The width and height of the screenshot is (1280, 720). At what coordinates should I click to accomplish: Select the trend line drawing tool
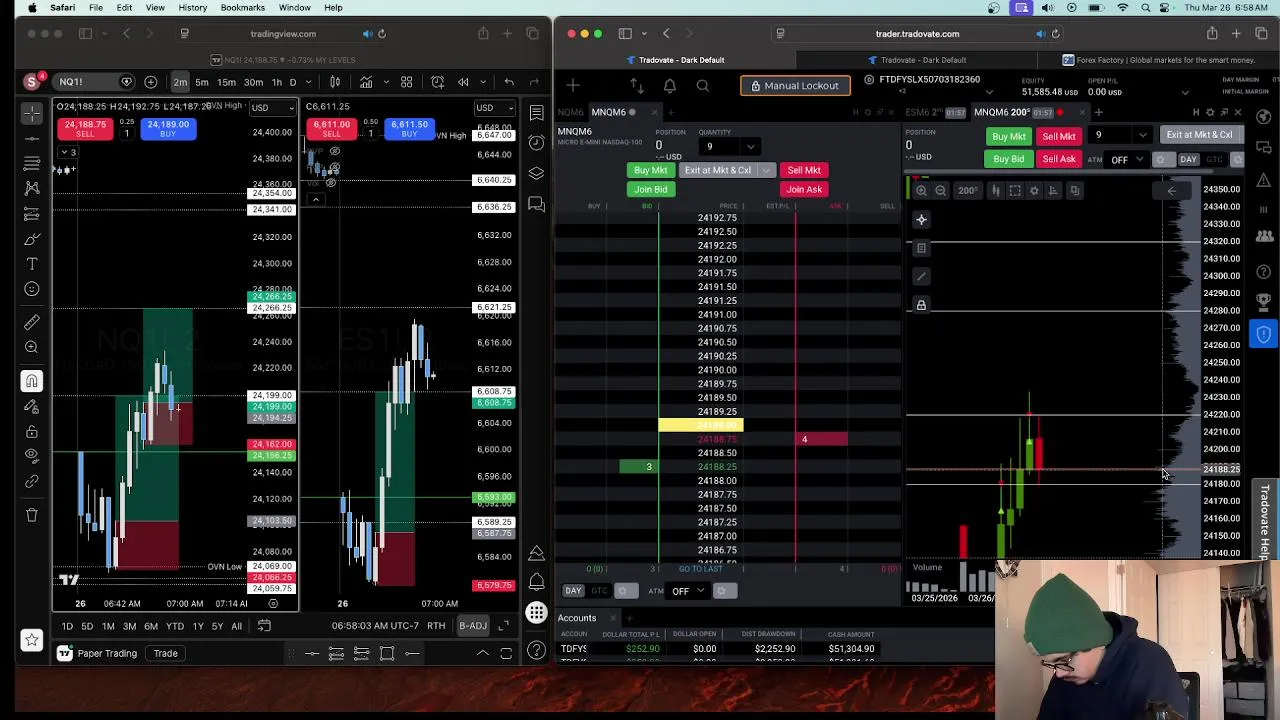(x=32, y=138)
